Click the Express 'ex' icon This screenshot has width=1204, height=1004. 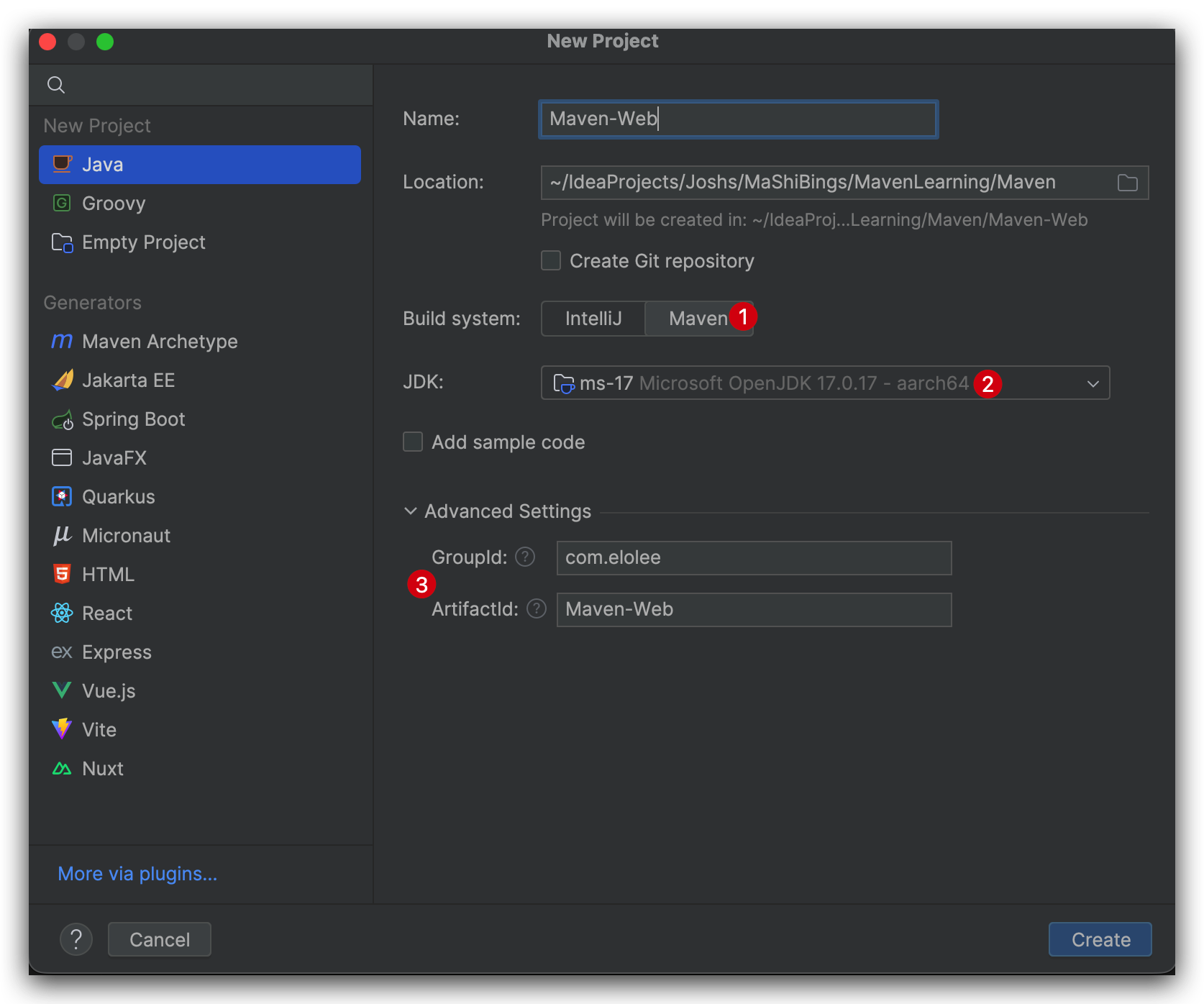pos(62,652)
